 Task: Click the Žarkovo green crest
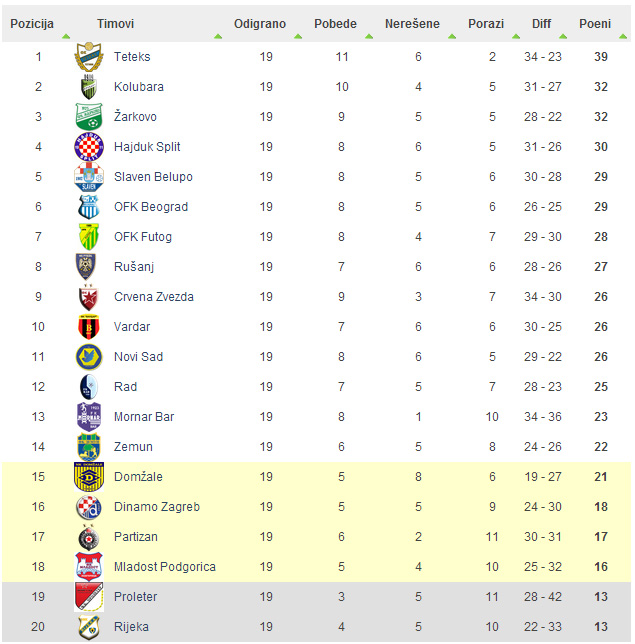point(89,117)
